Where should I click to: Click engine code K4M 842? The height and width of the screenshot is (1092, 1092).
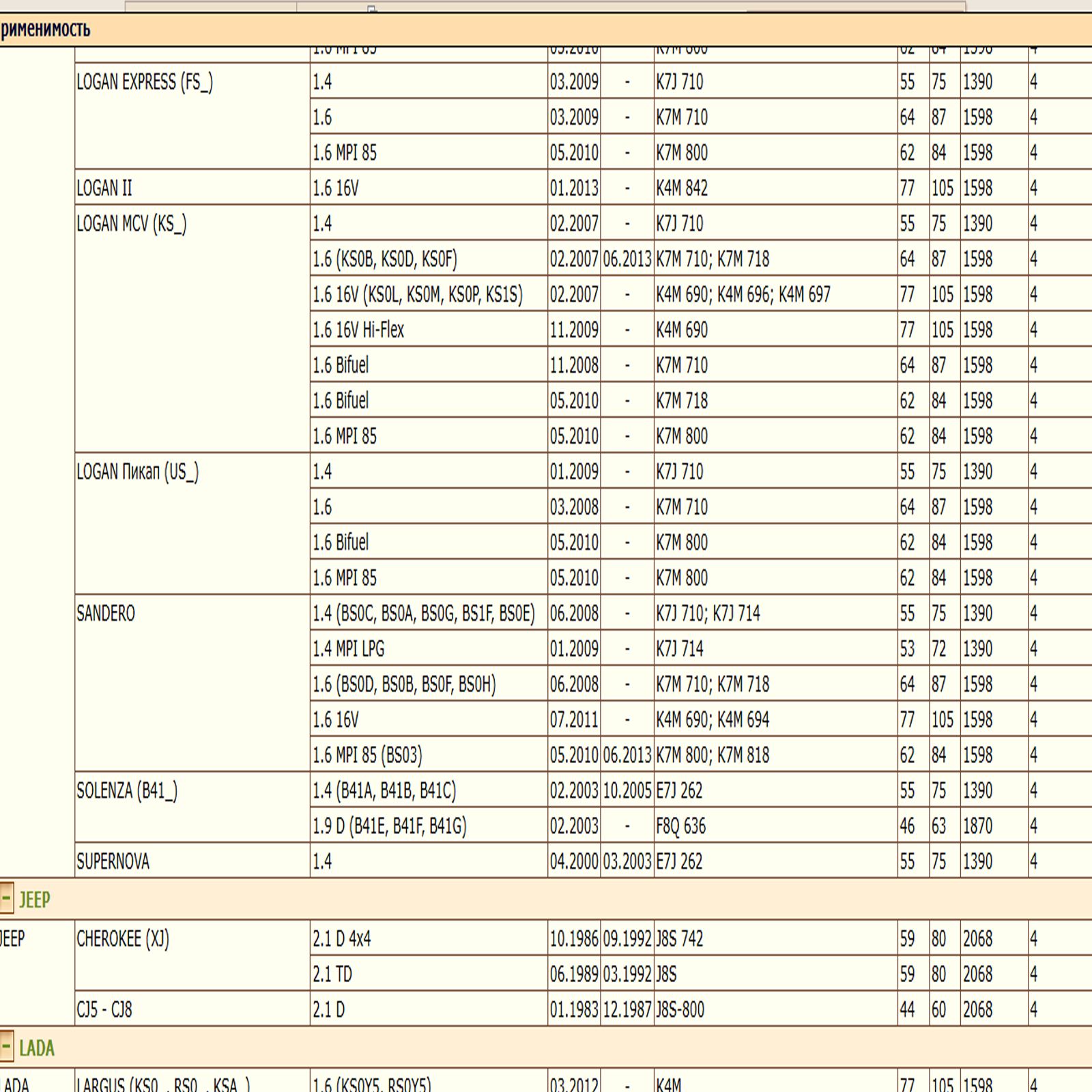[682, 188]
